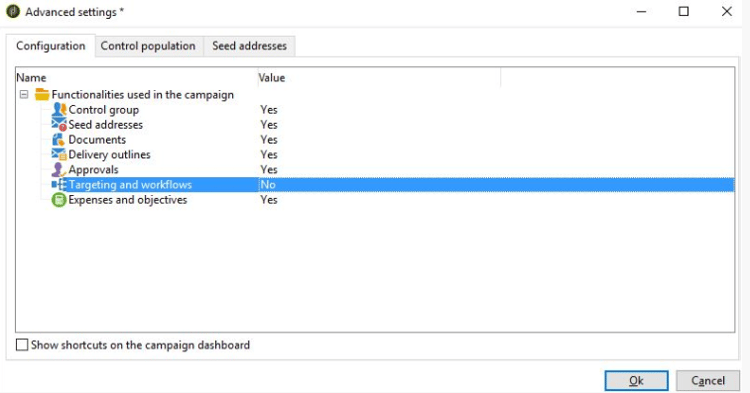This screenshot has width=750, height=393.
Task: Confirm settings with the Ok button
Action: tap(636, 381)
